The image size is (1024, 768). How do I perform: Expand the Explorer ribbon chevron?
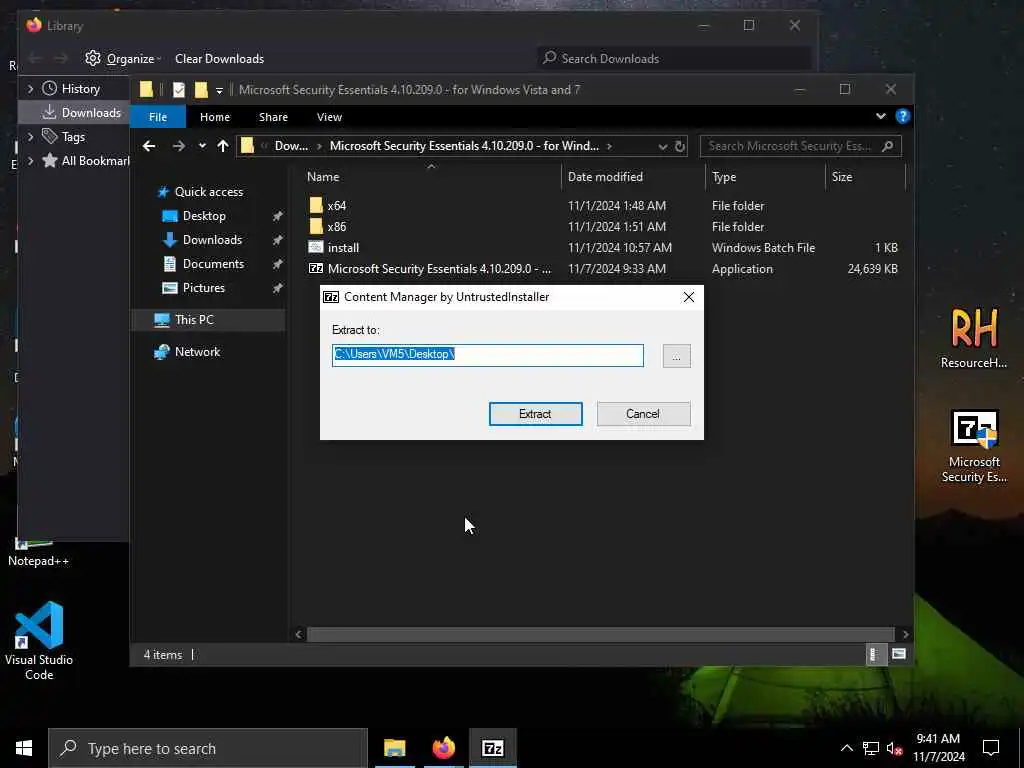[880, 116]
